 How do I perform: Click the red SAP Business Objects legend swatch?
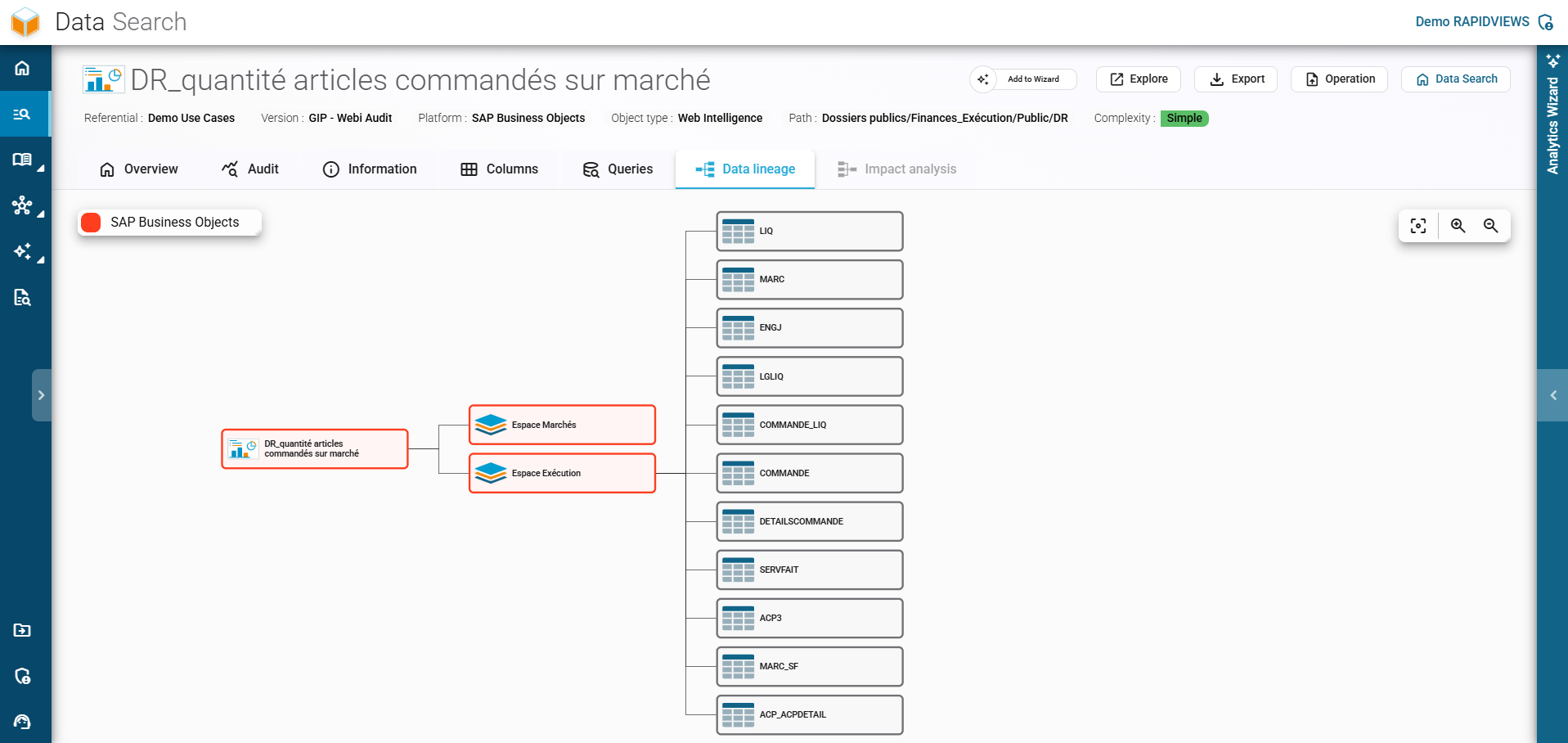coord(92,223)
